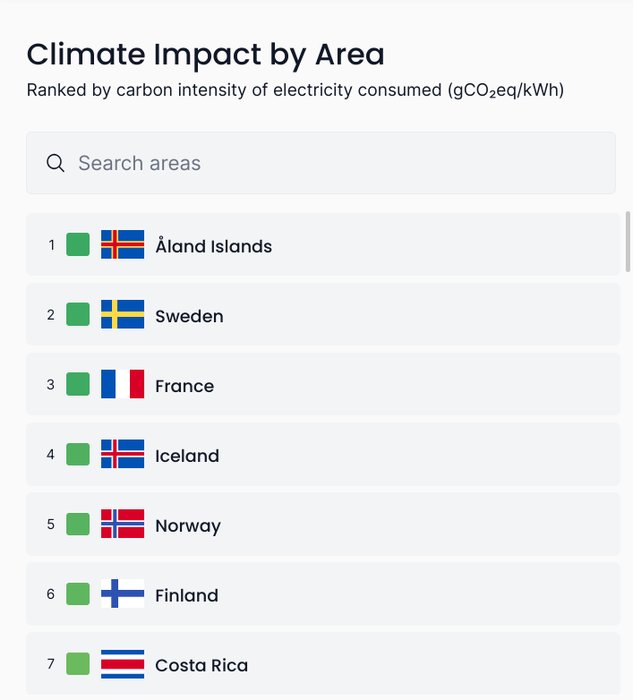Click the Sweden flag icon
The image size is (633, 700).
[x=123, y=314]
